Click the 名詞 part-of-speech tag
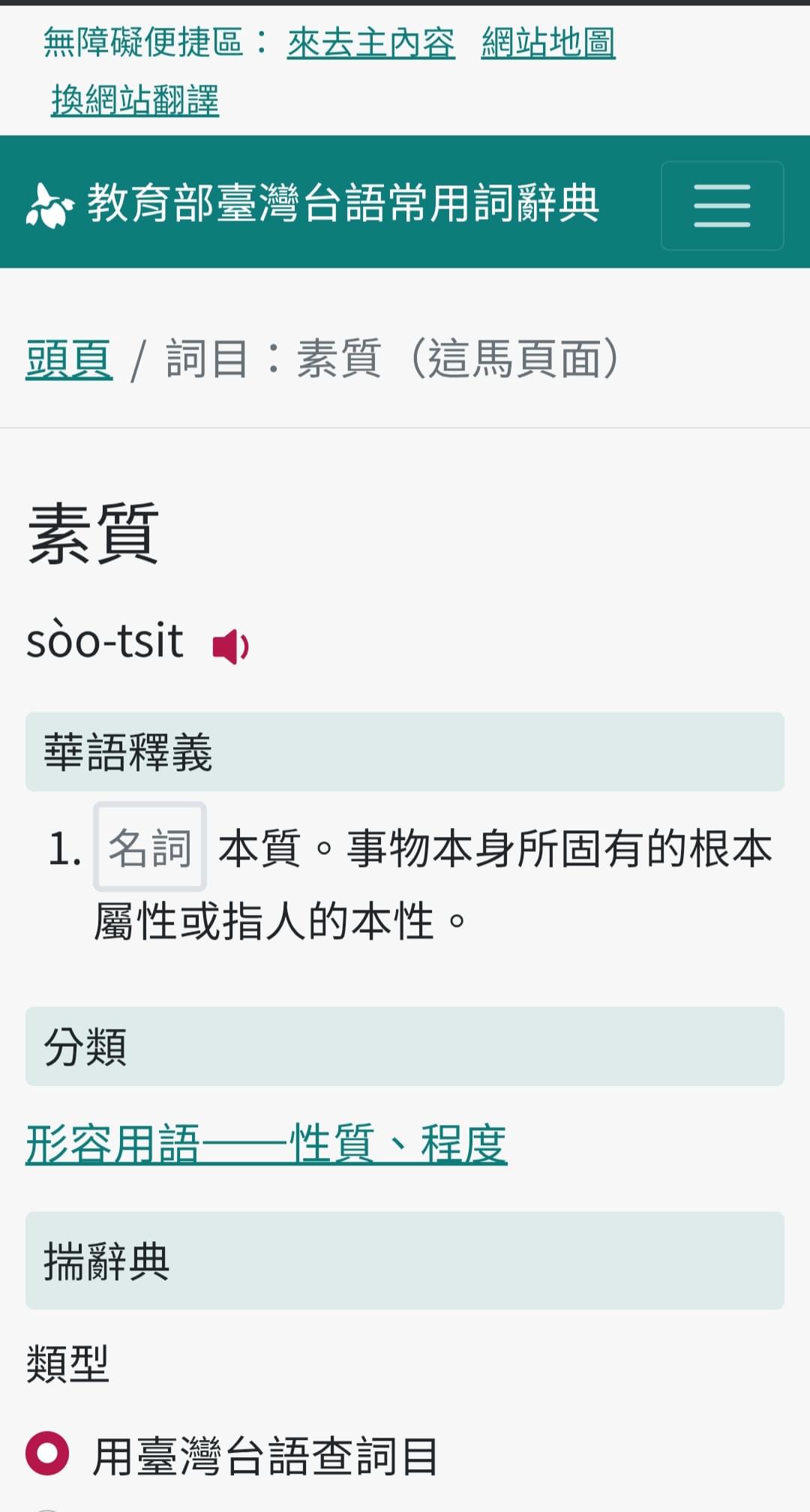Viewport: 810px width, 1512px height. 150,847
